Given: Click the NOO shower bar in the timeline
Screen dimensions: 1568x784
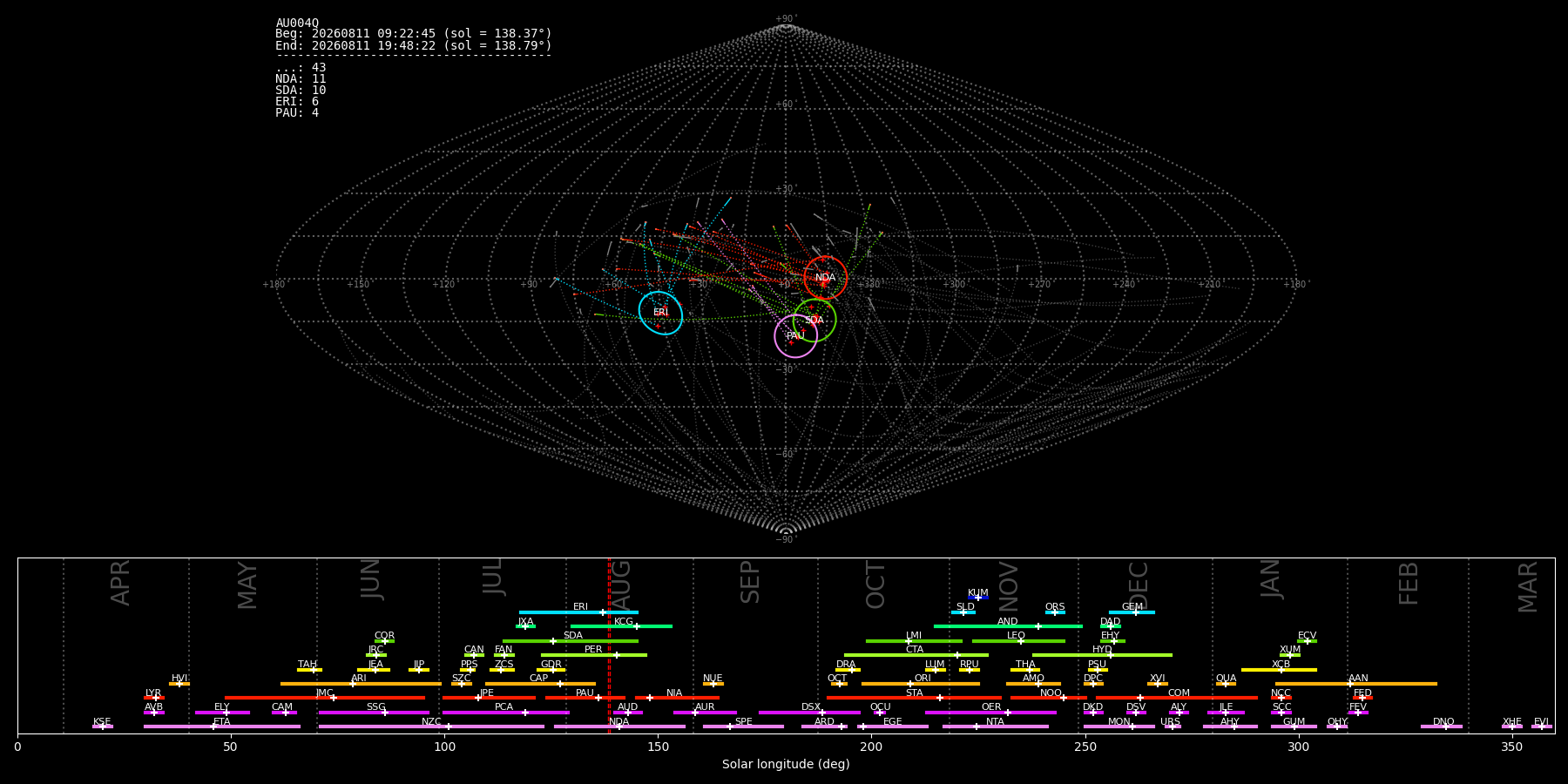Looking at the screenshot, I should tap(1049, 698).
